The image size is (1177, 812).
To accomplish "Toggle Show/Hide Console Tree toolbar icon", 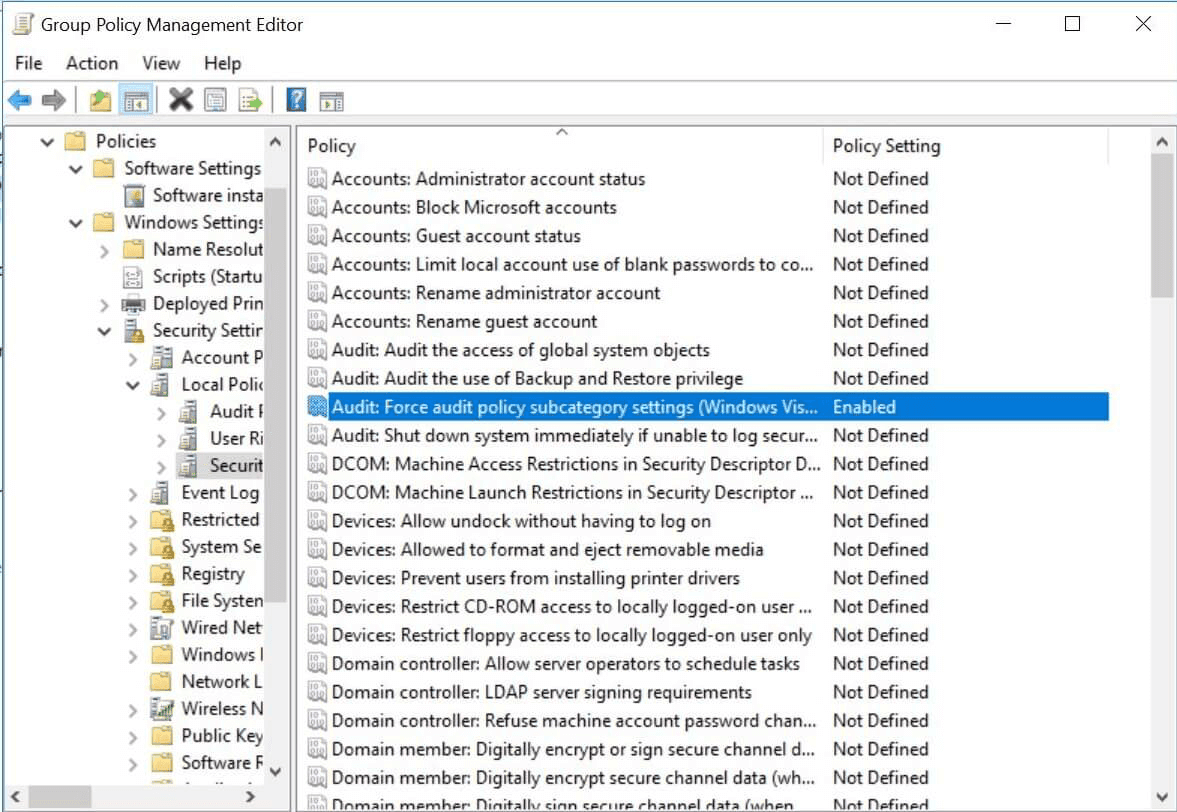I will click(136, 101).
